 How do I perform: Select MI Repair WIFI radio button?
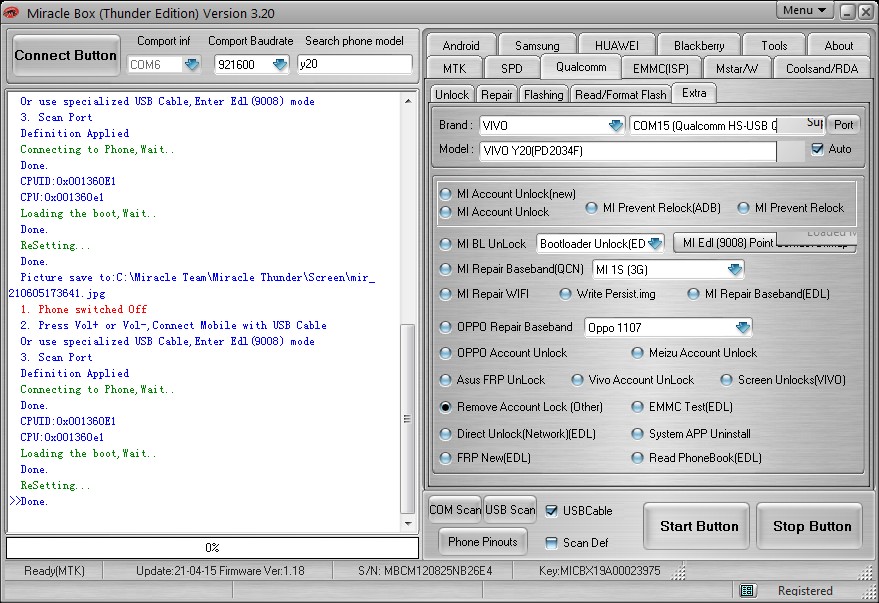point(446,294)
